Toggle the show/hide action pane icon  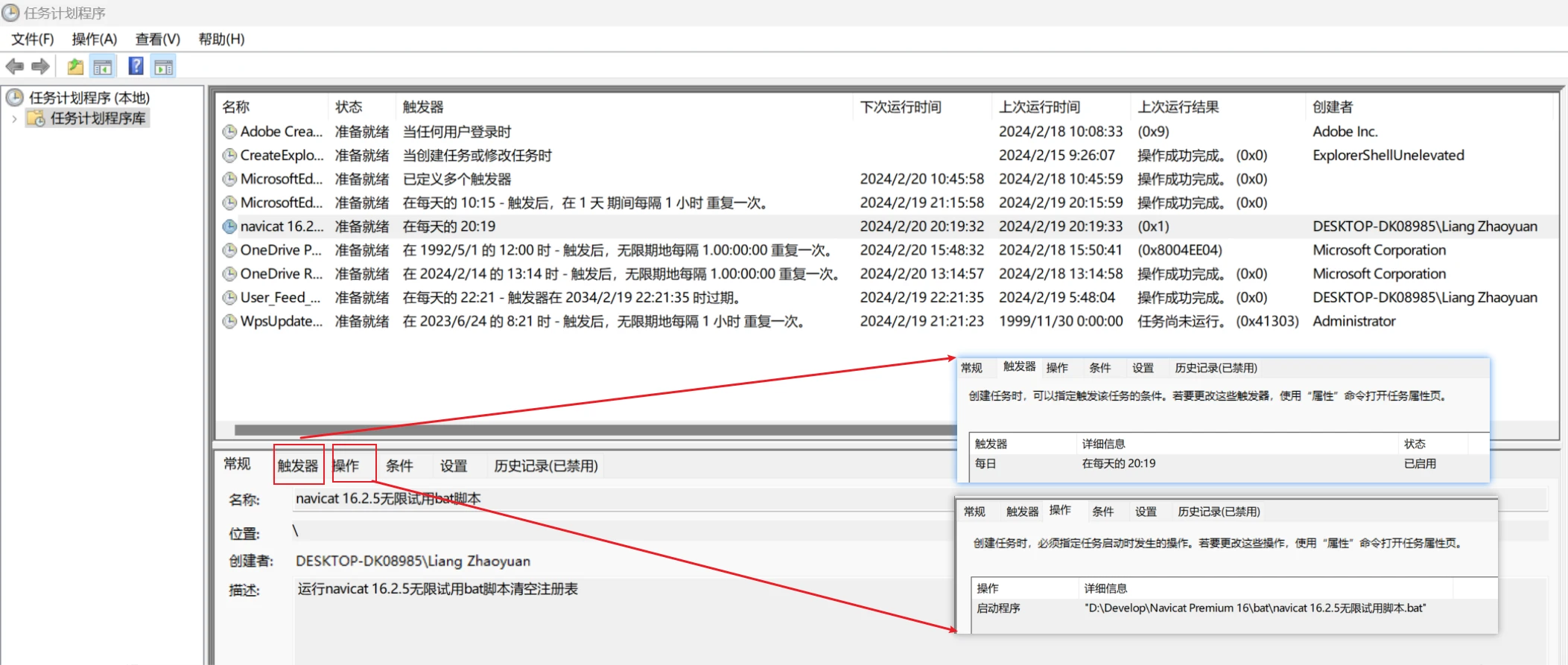tap(163, 67)
